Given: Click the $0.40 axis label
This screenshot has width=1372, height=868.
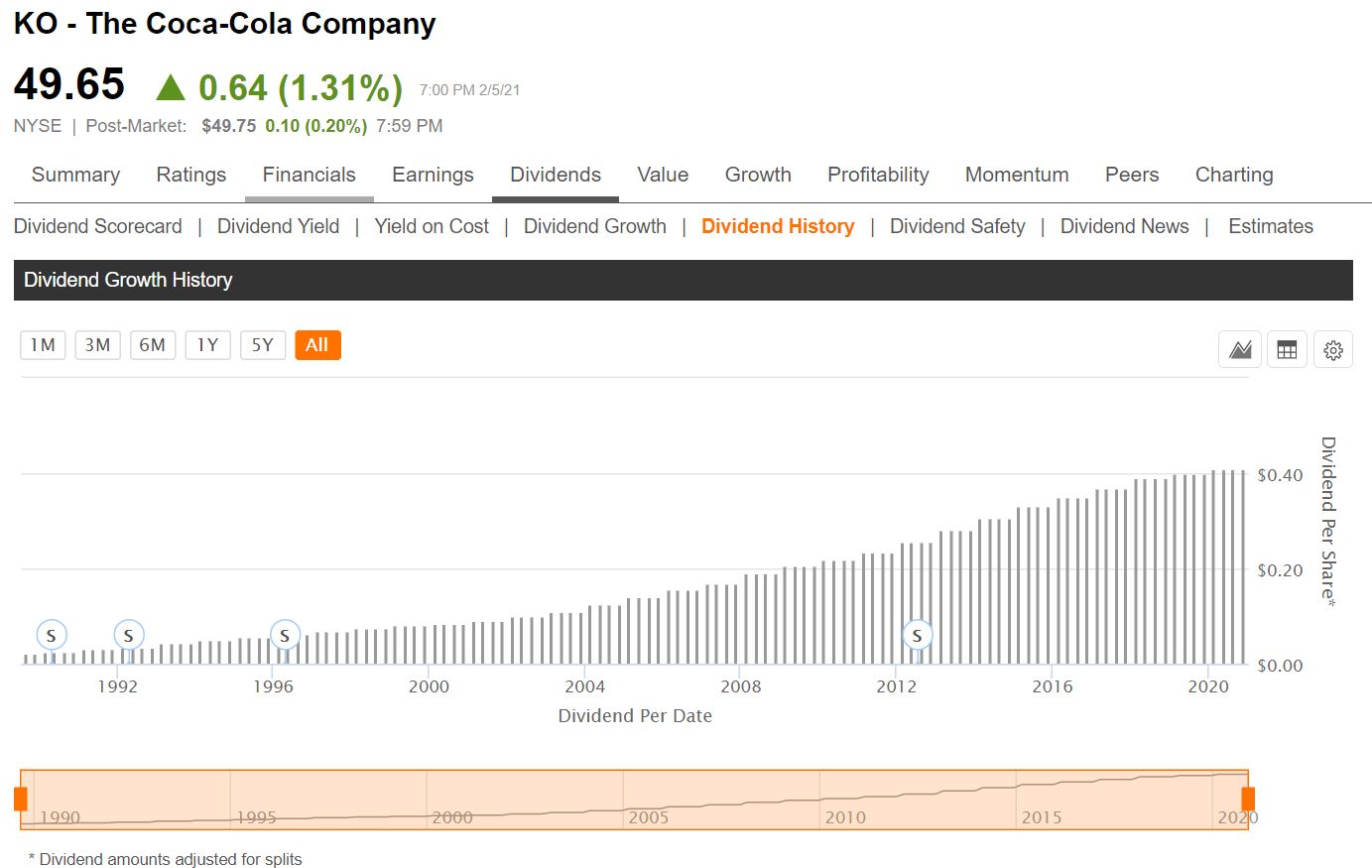Looking at the screenshot, I should tap(1280, 475).
